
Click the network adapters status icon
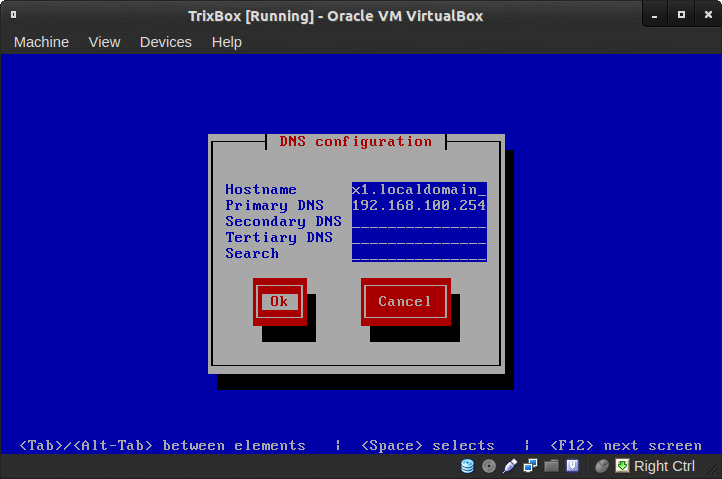click(530, 466)
